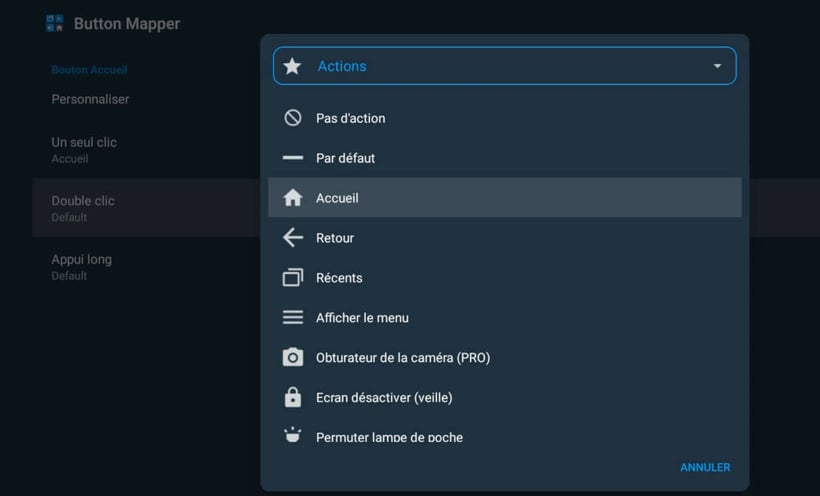
Task: Click the dash icon beside Par défaut
Action: click(293, 157)
